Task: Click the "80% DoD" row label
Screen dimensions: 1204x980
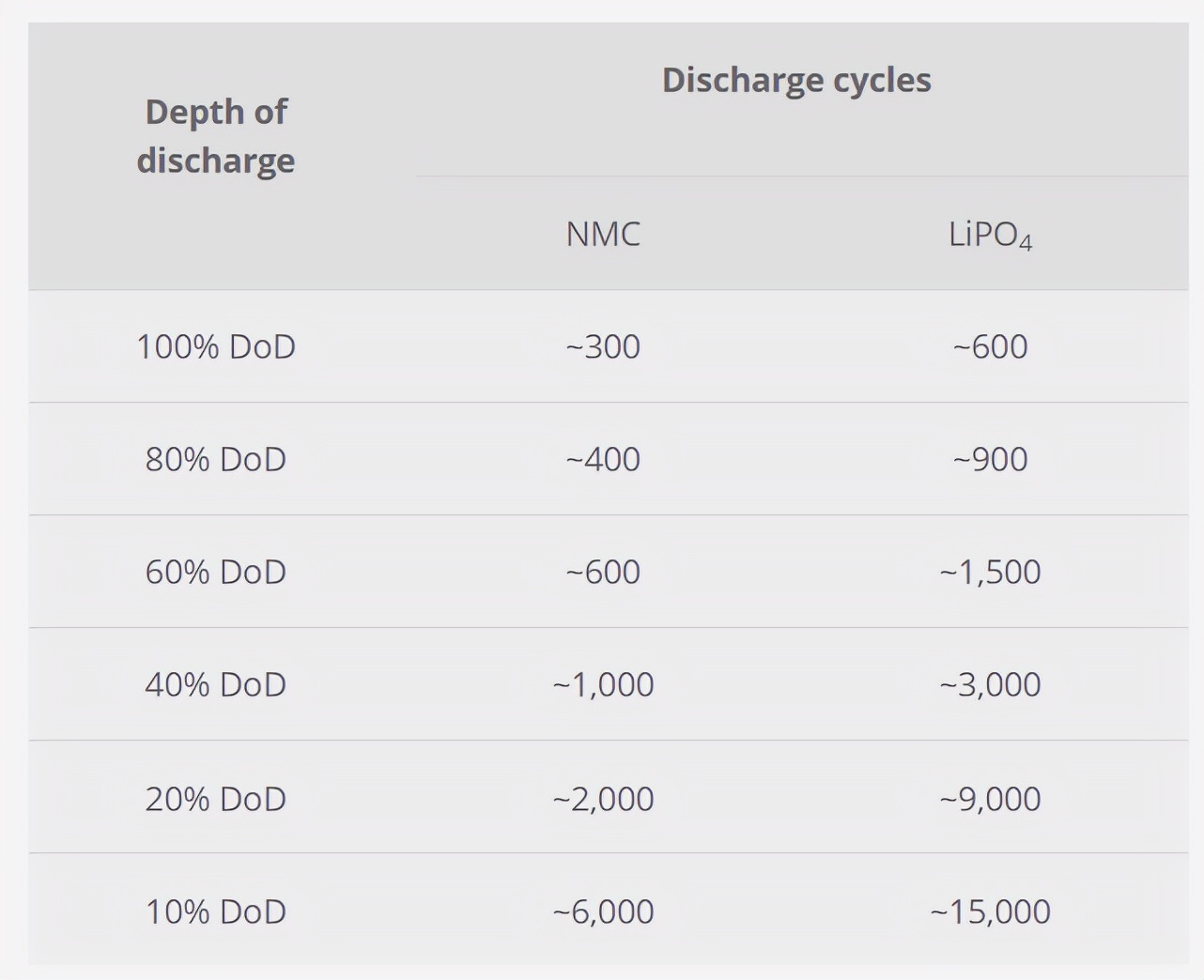Action: [x=216, y=459]
